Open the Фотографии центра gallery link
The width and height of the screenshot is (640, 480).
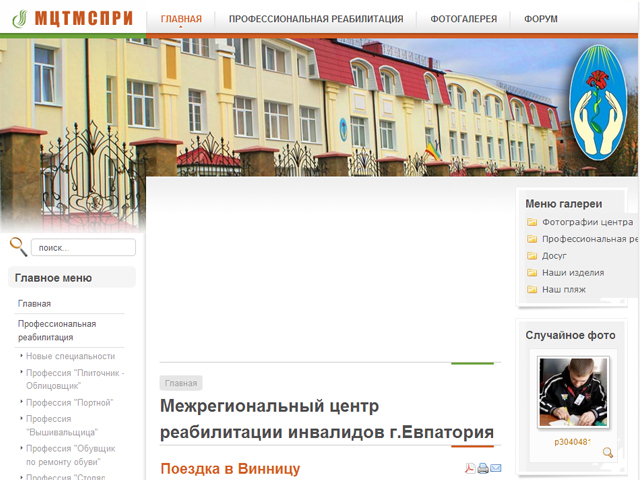(x=587, y=222)
